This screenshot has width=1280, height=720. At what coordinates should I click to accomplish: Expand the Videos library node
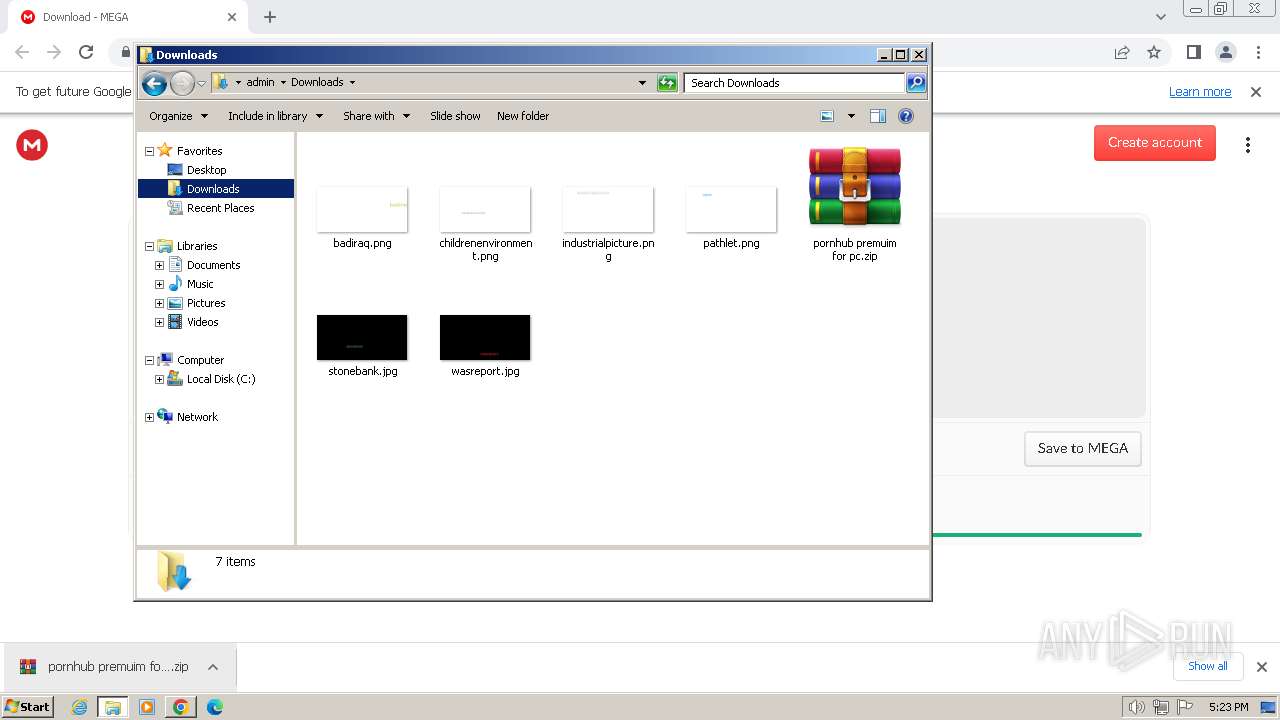point(159,322)
